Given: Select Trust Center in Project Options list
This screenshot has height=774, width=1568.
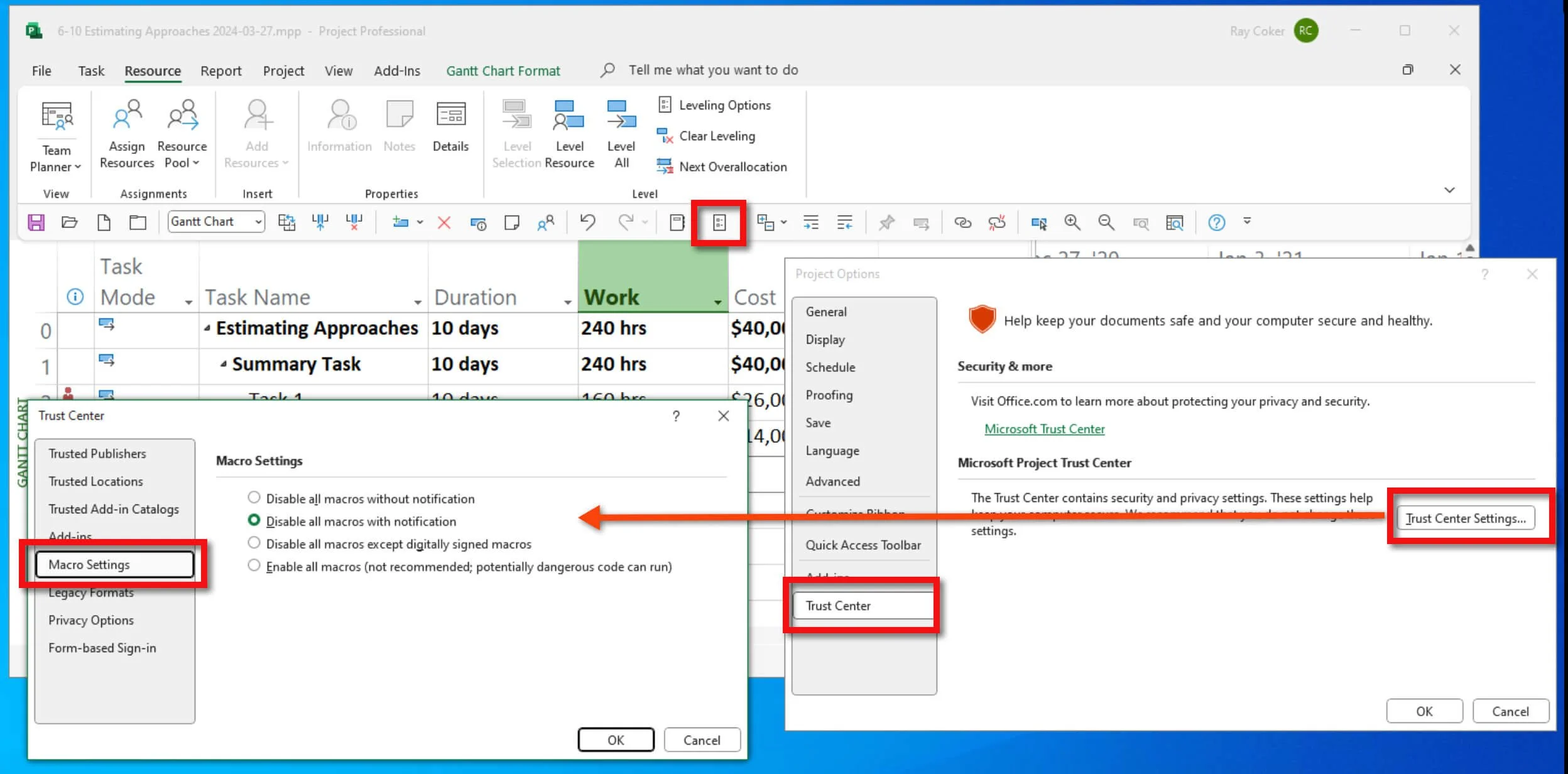Looking at the screenshot, I should pos(863,605).
